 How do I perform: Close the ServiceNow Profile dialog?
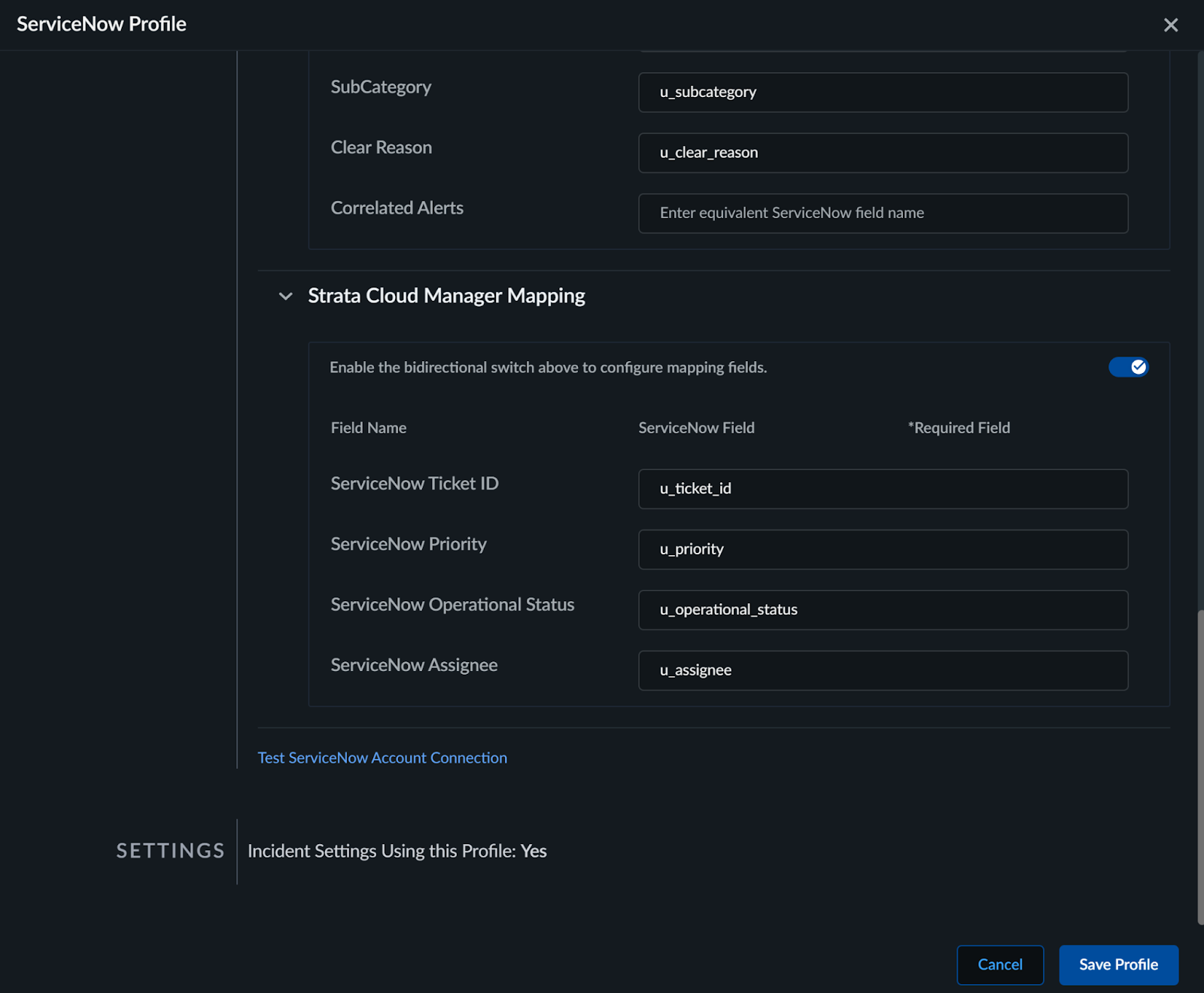click(1170, 25)
